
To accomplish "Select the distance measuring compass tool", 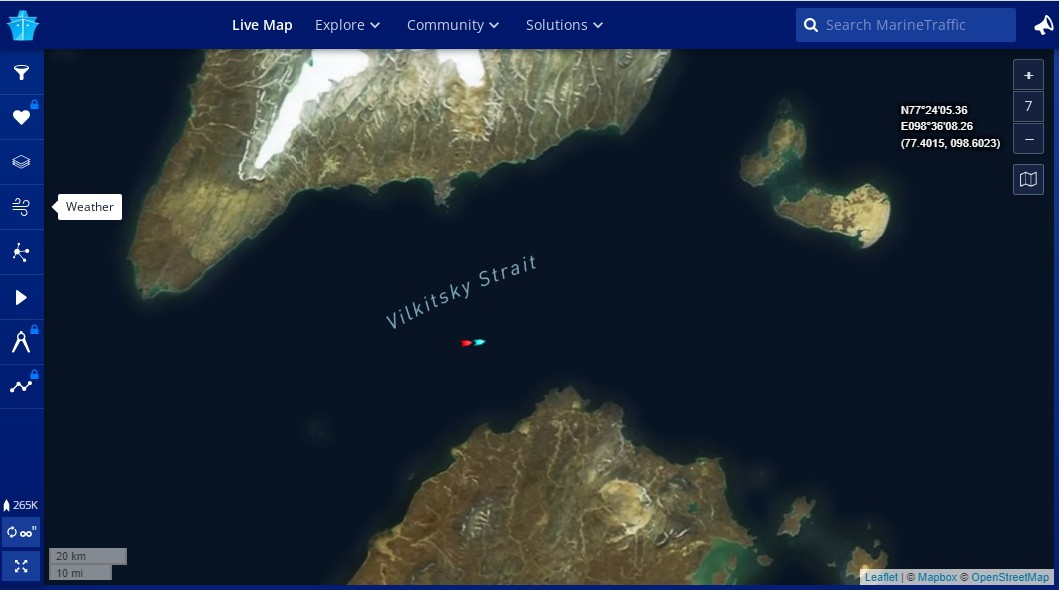I will pyautogui.click(x=22, y=342).
